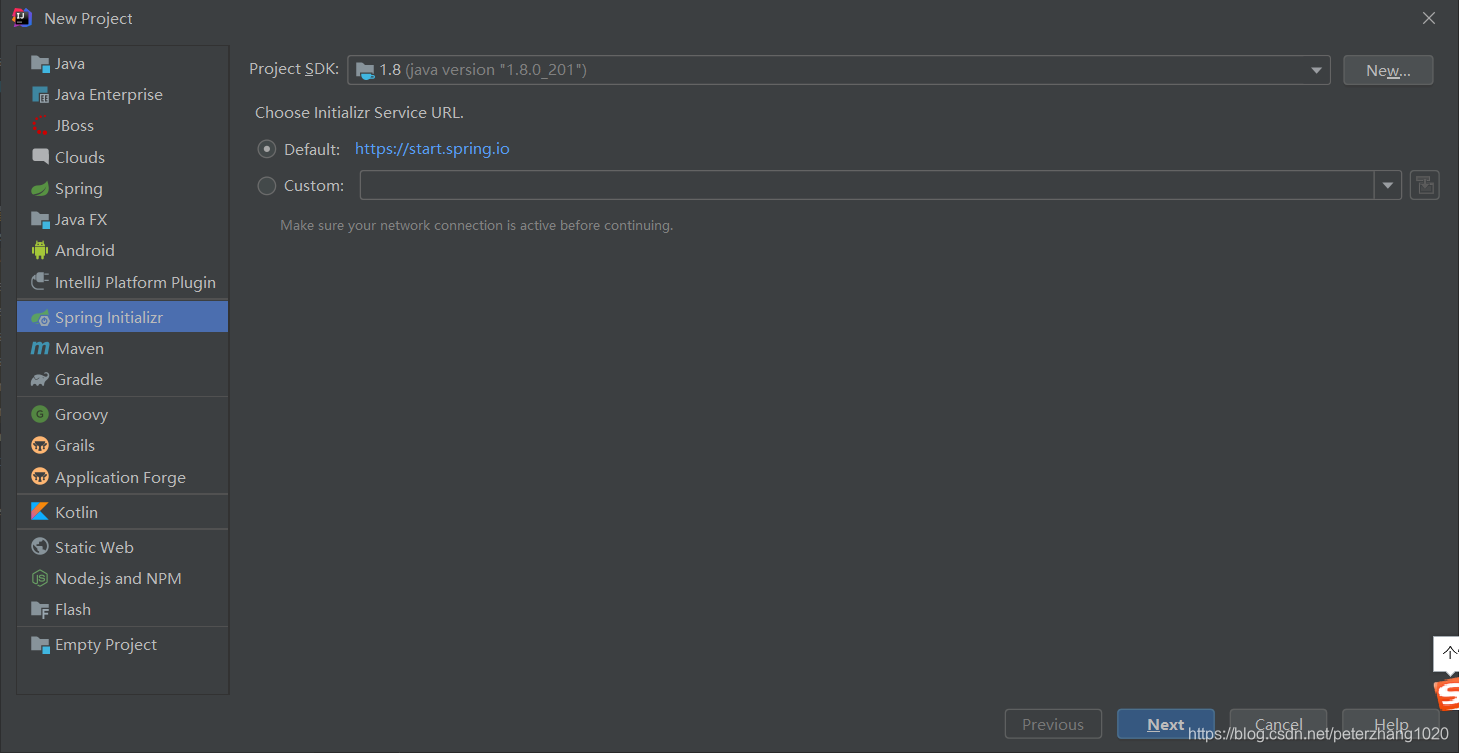Click into the Custom URL input field
The height and width of the screenshot is (753, 1459).
click(x=867, y=185)
